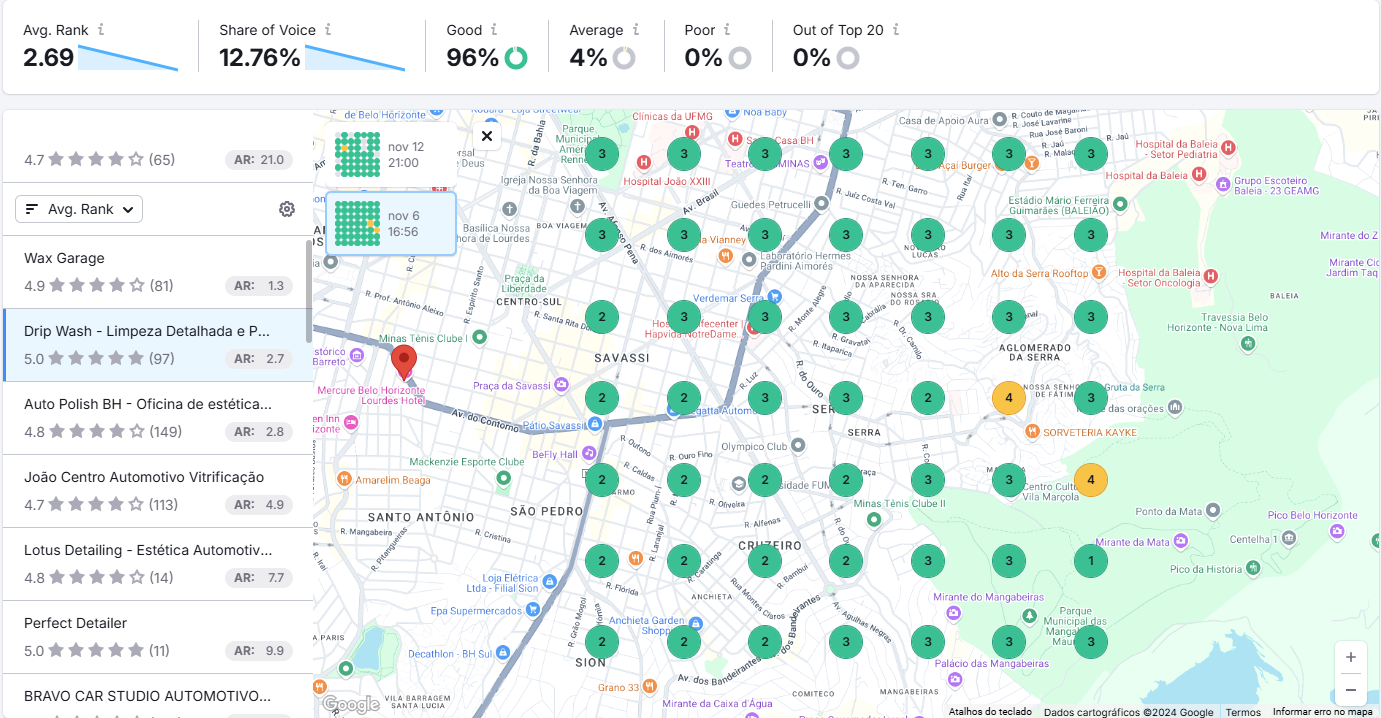Zoom in using the map plus button
This screenshot has width=1381, height=718.
pyautogui.click(x=1350, y=657)
